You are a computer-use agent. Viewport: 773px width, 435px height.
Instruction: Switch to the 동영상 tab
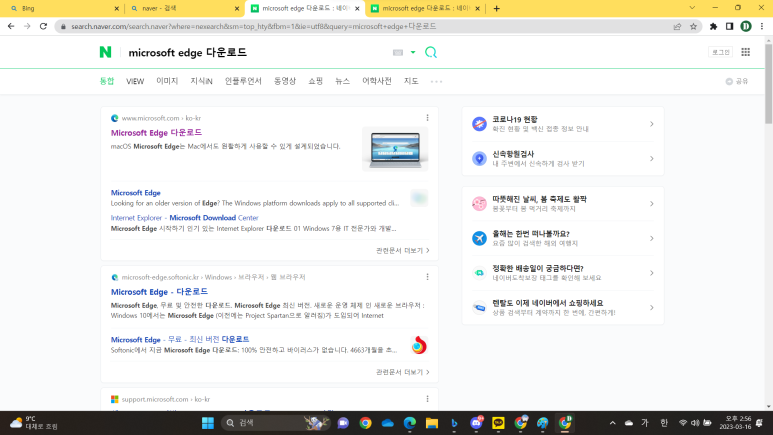tap(285, 81)
